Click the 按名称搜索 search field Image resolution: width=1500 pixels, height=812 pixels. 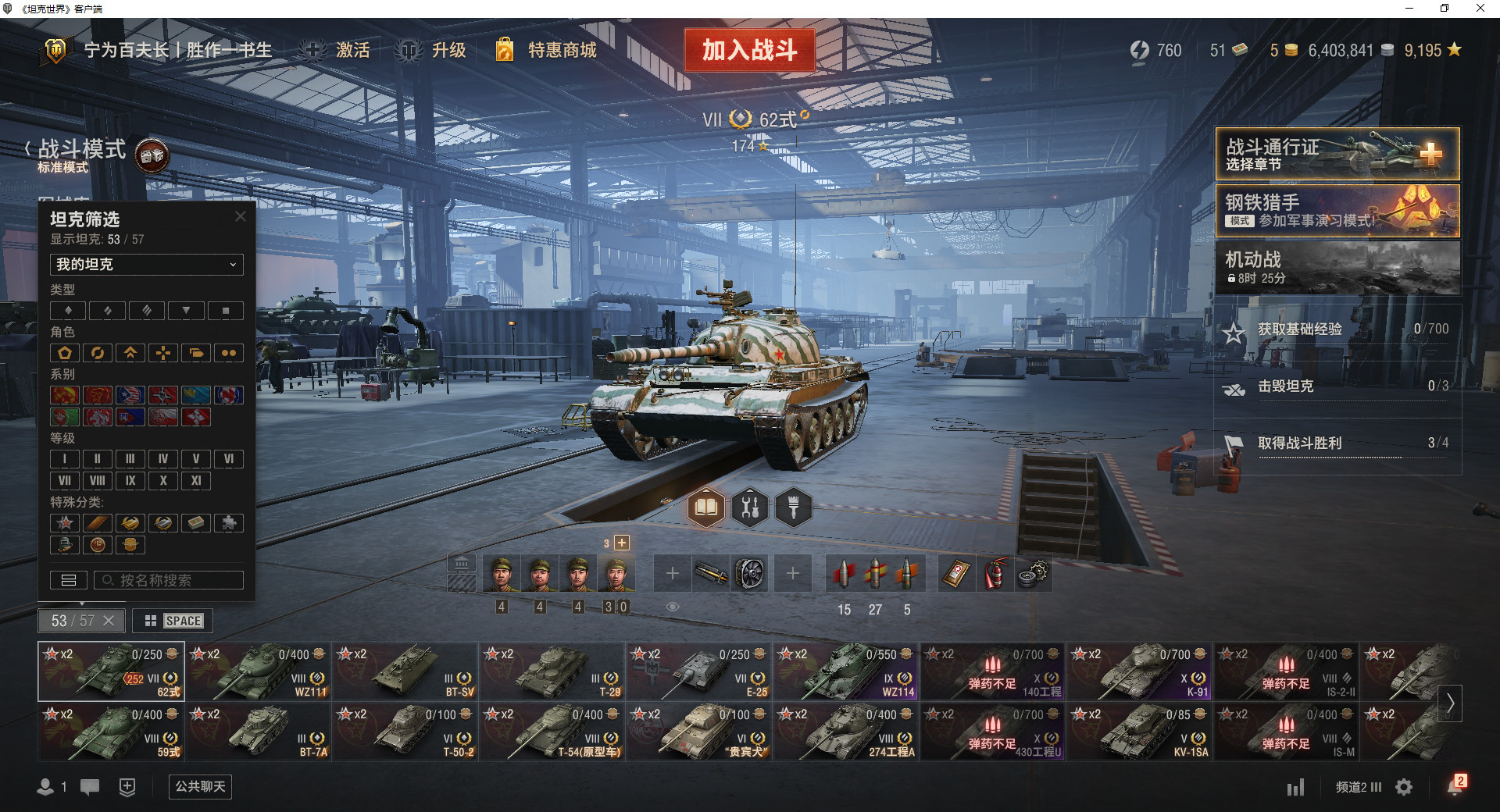[x=169, y=580]
